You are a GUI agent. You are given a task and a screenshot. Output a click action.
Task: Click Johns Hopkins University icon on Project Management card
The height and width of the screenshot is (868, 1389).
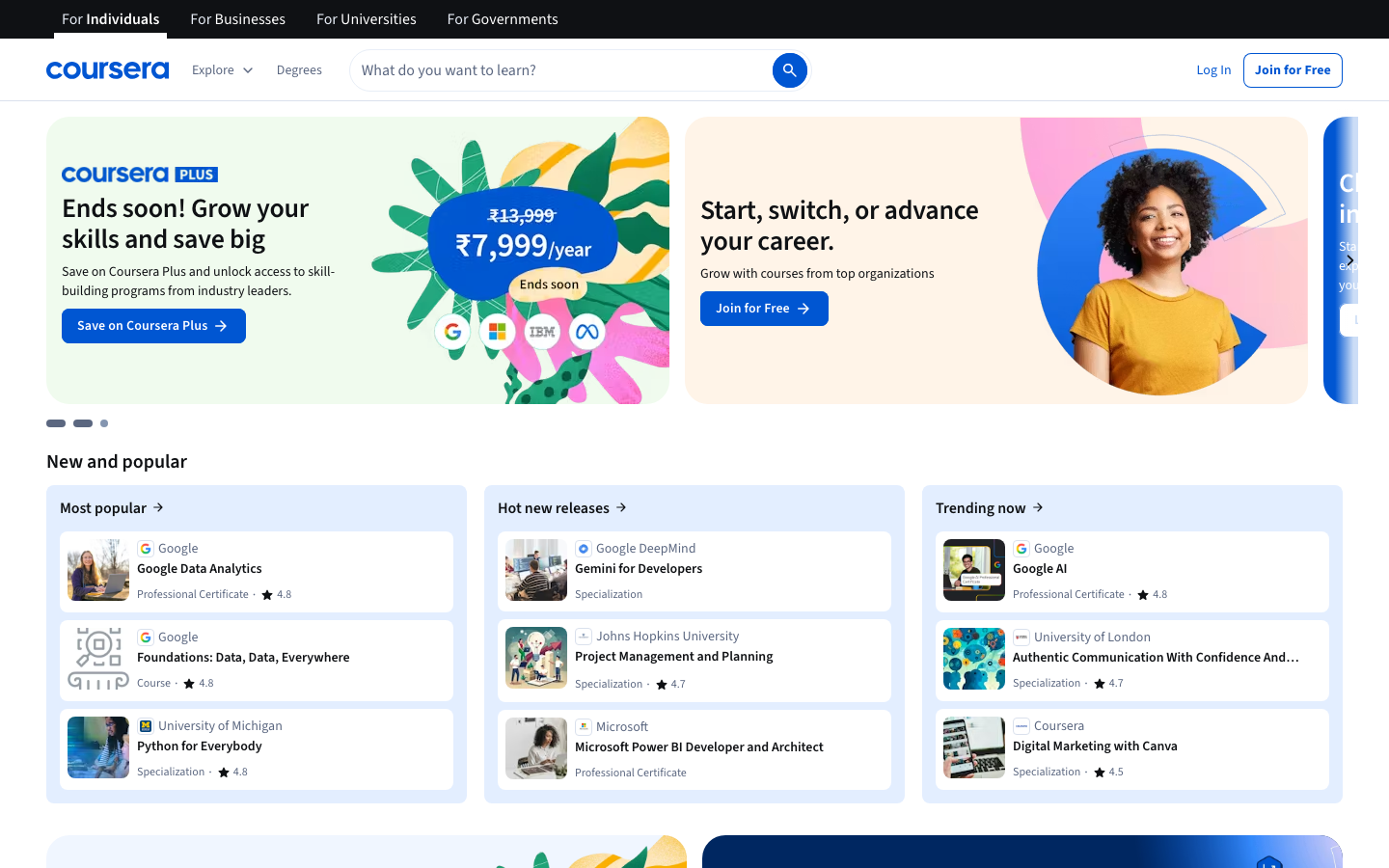coord(584,637)
